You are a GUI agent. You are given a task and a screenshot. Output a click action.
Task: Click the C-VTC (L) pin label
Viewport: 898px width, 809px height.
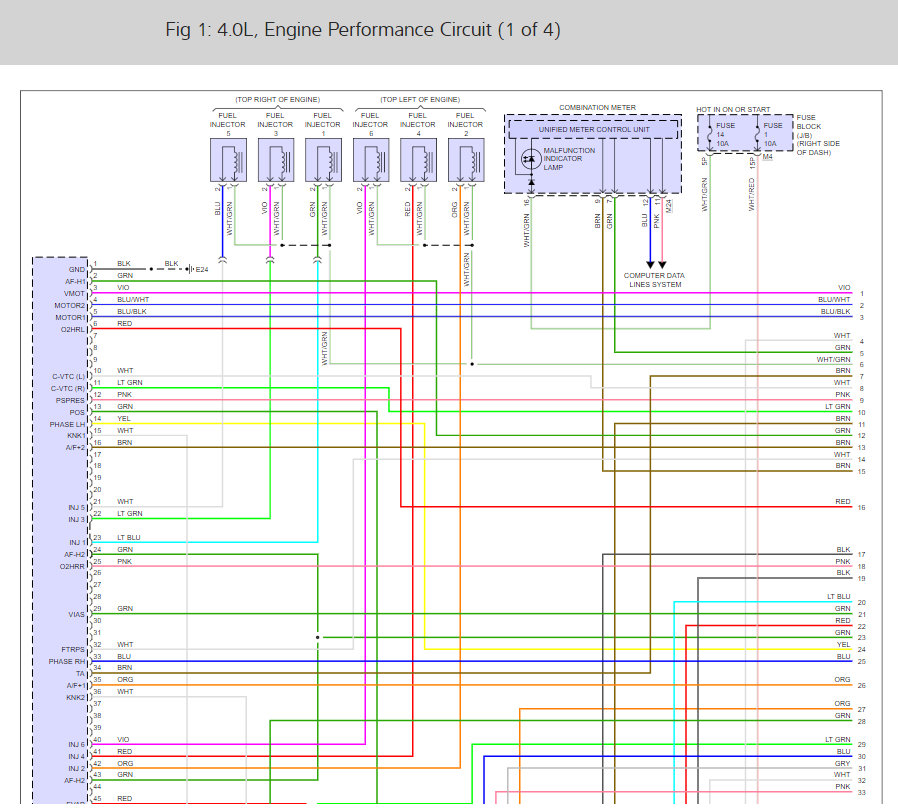pos(69,377)
